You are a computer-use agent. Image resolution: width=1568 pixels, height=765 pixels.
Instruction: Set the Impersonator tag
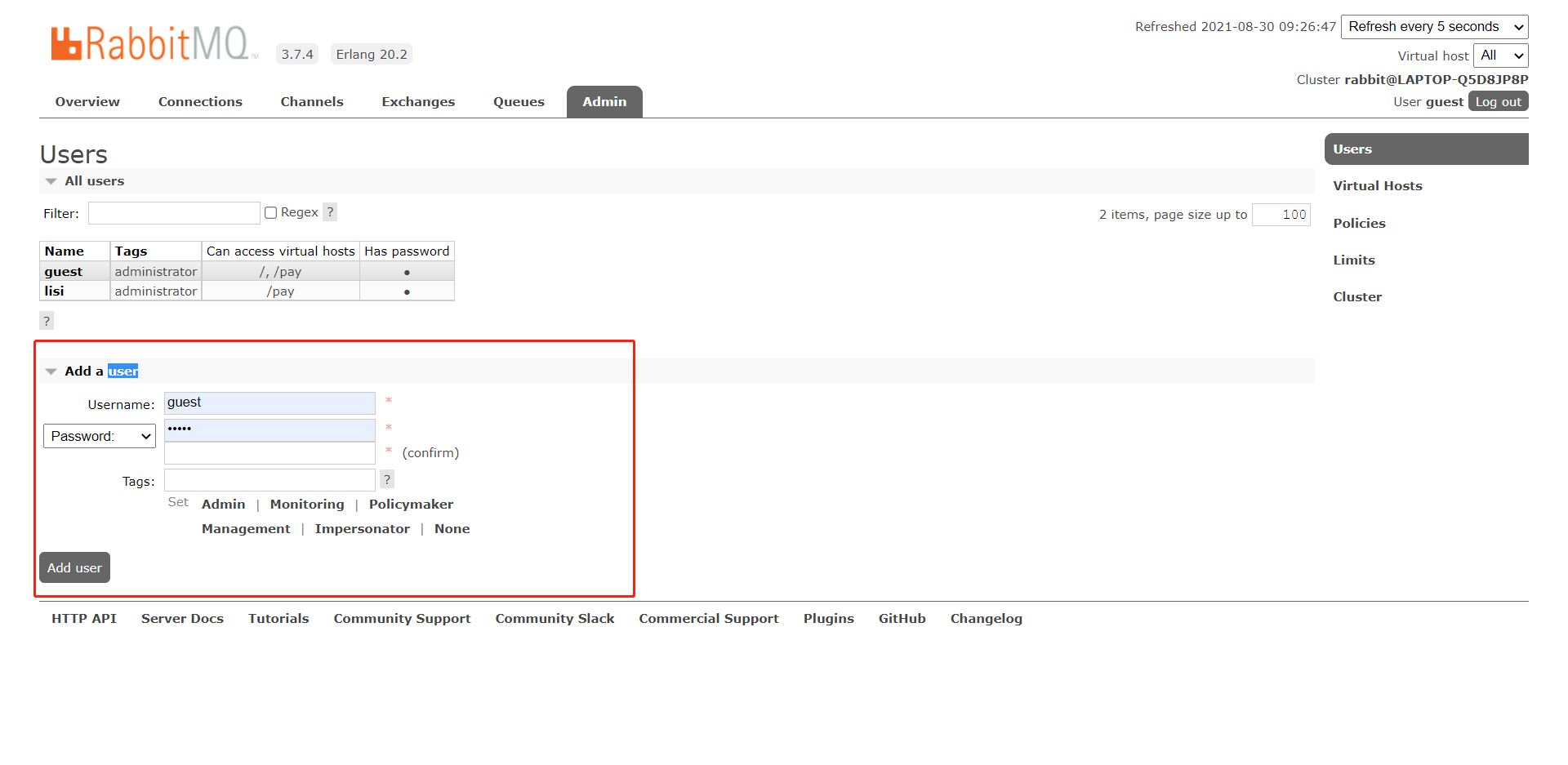[362, 529]
